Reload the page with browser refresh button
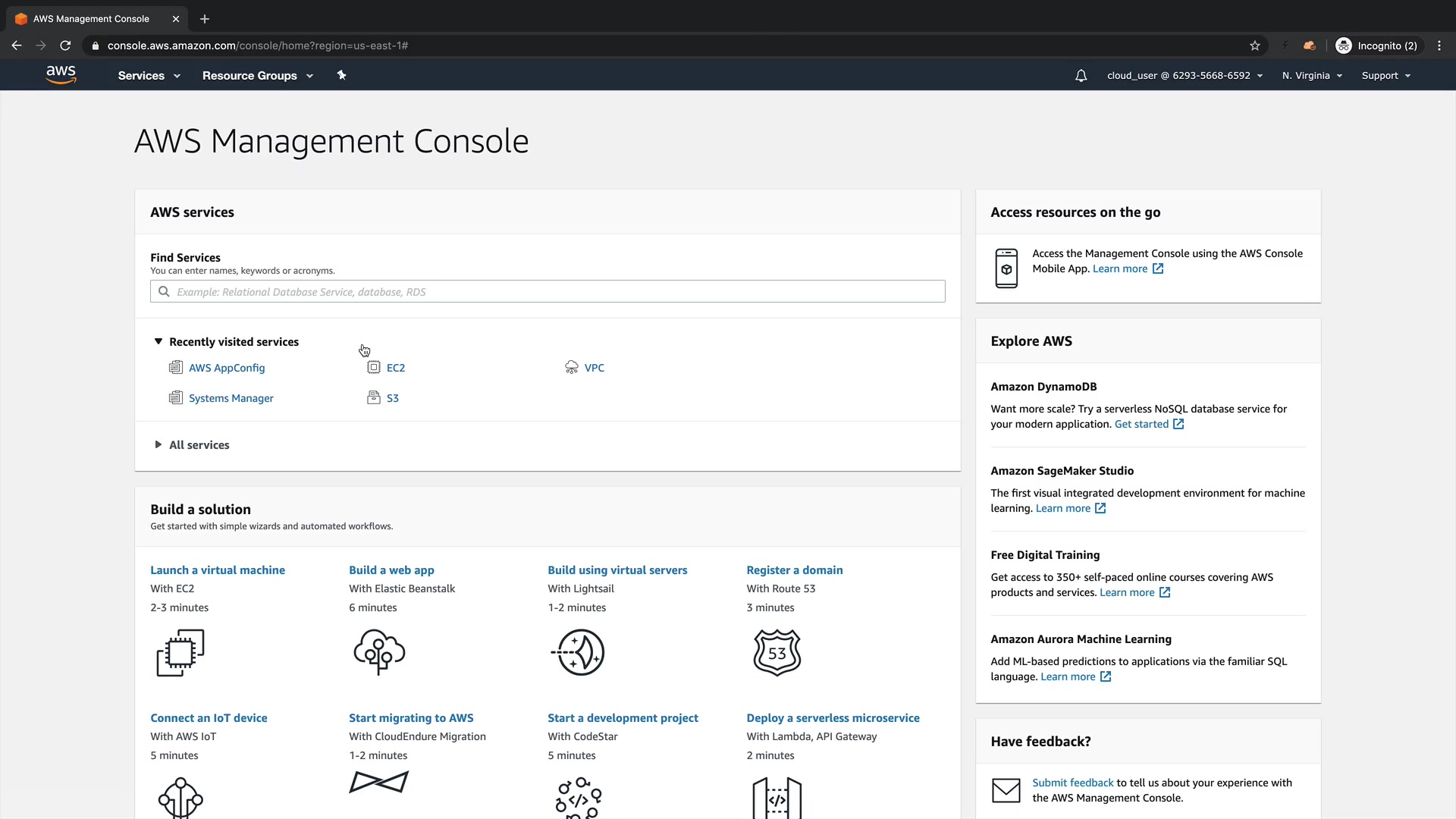This screenshot has height=819, width=1456. pos(65,45)
